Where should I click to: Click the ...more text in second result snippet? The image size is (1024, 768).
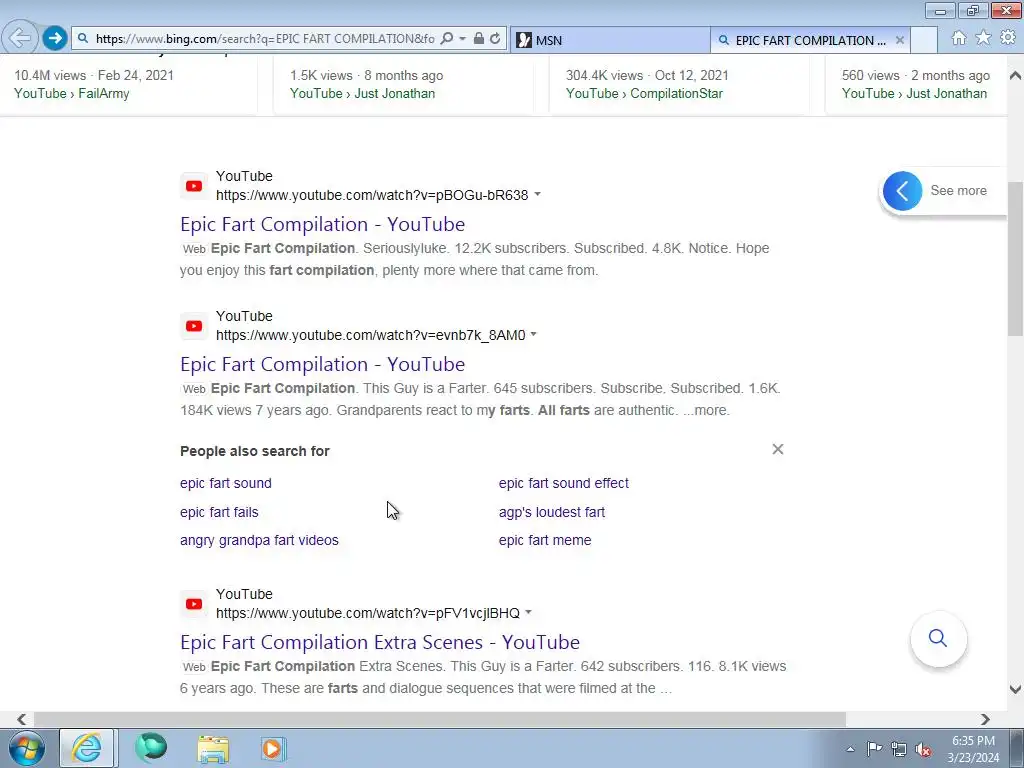tap(705, 410)
